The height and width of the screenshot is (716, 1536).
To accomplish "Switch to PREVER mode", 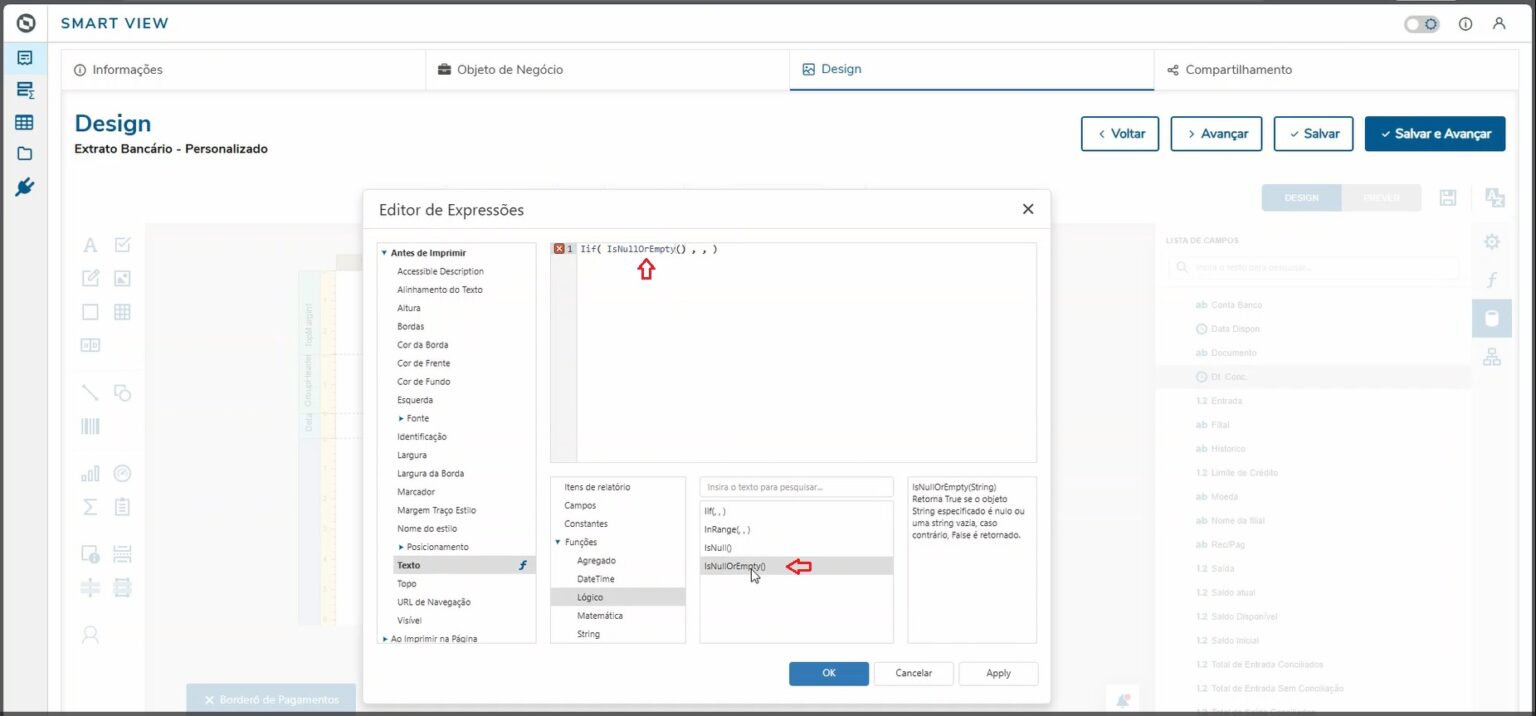I will click(x=1382, y=197).
